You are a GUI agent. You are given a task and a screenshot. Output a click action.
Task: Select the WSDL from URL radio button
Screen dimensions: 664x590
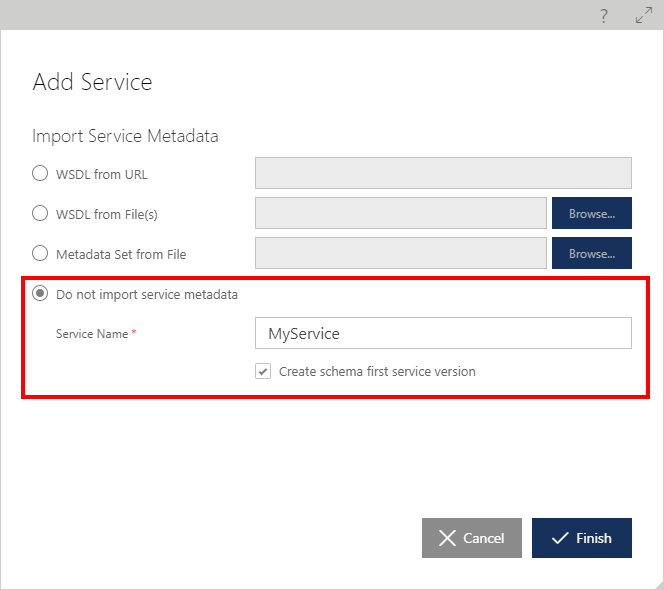click(40, 173)
